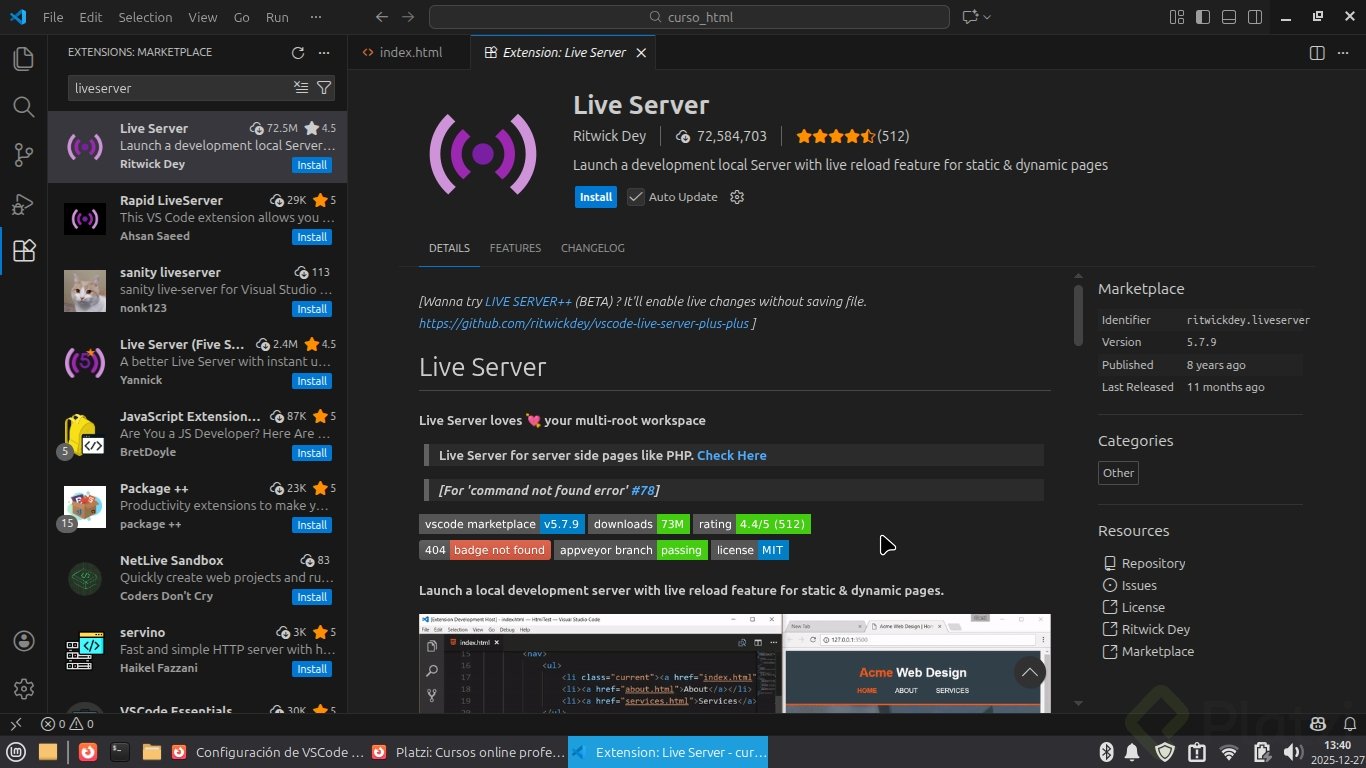Open the Copilot chat icon

pyautogui.click(x=969, y=17)
